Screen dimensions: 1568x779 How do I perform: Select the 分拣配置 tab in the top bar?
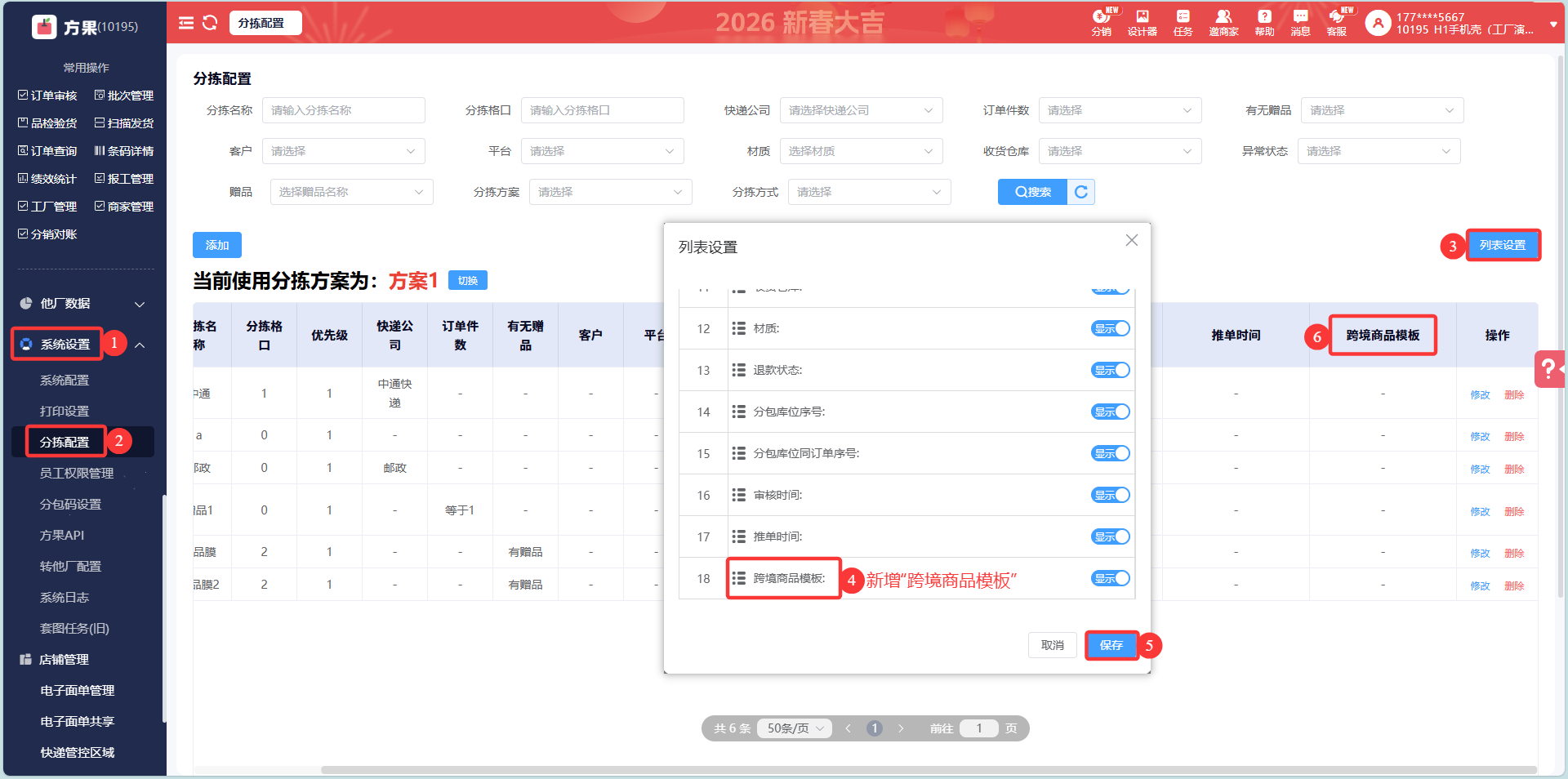point(265,23)
